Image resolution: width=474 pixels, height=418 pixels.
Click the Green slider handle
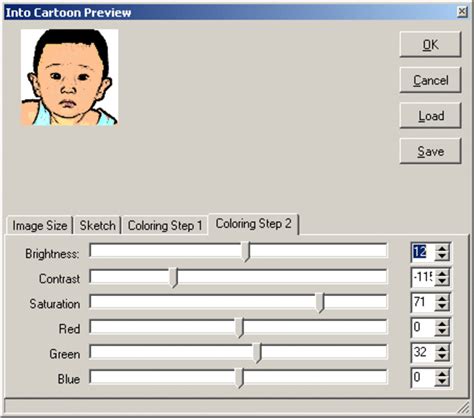point(257,352)
